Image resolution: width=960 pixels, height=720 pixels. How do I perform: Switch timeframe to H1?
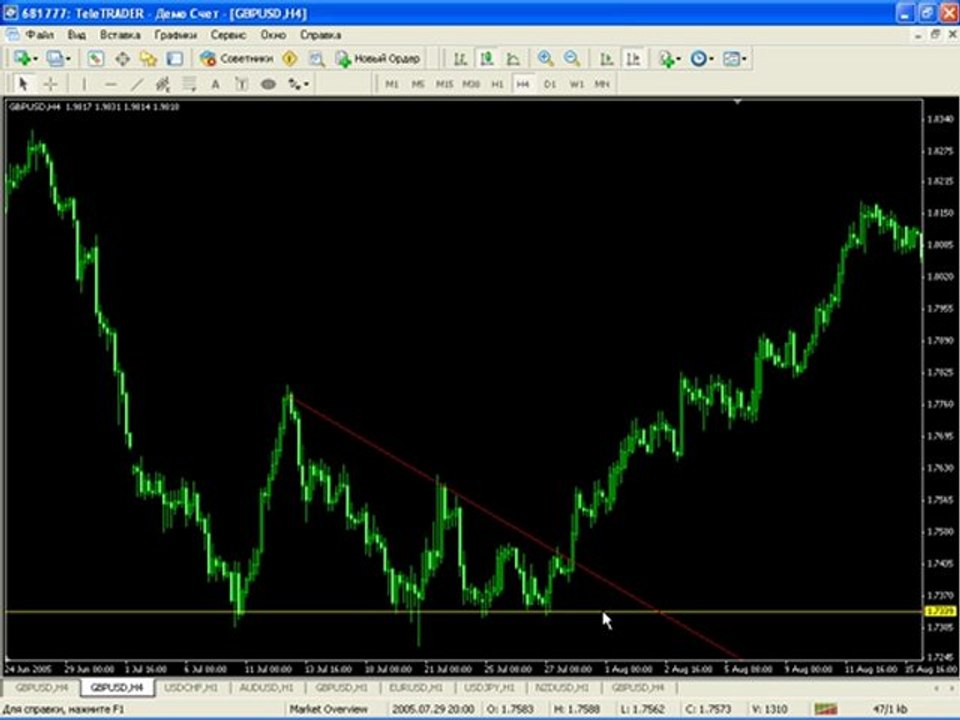[x=497, y=84]
